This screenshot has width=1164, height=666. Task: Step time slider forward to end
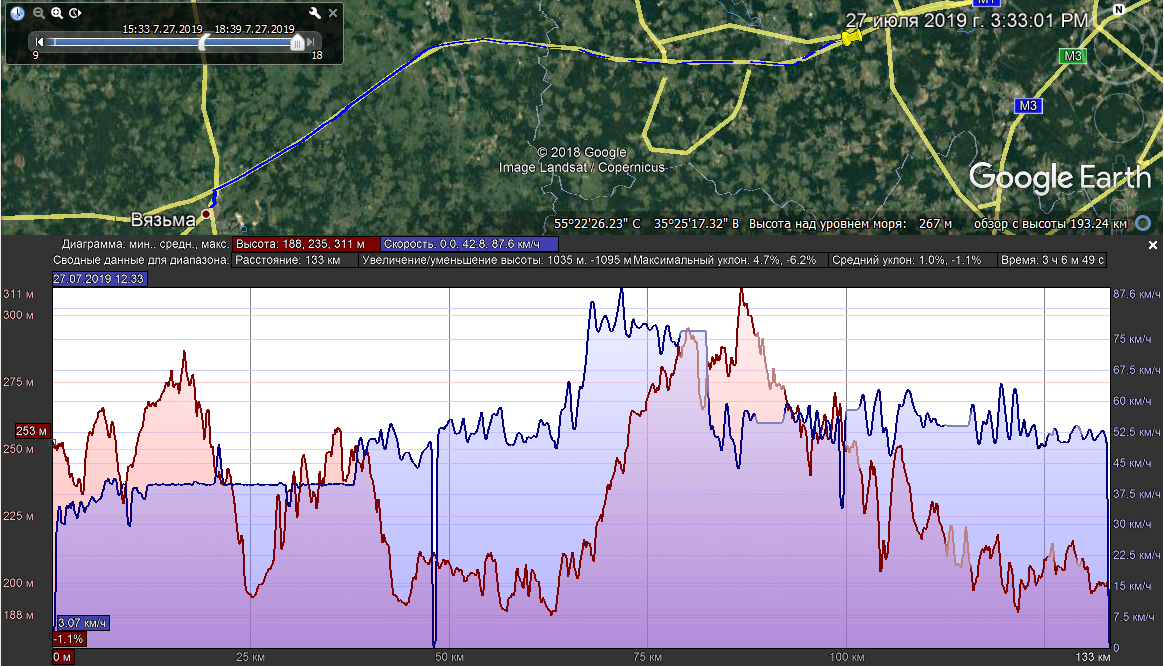[312, 42]
